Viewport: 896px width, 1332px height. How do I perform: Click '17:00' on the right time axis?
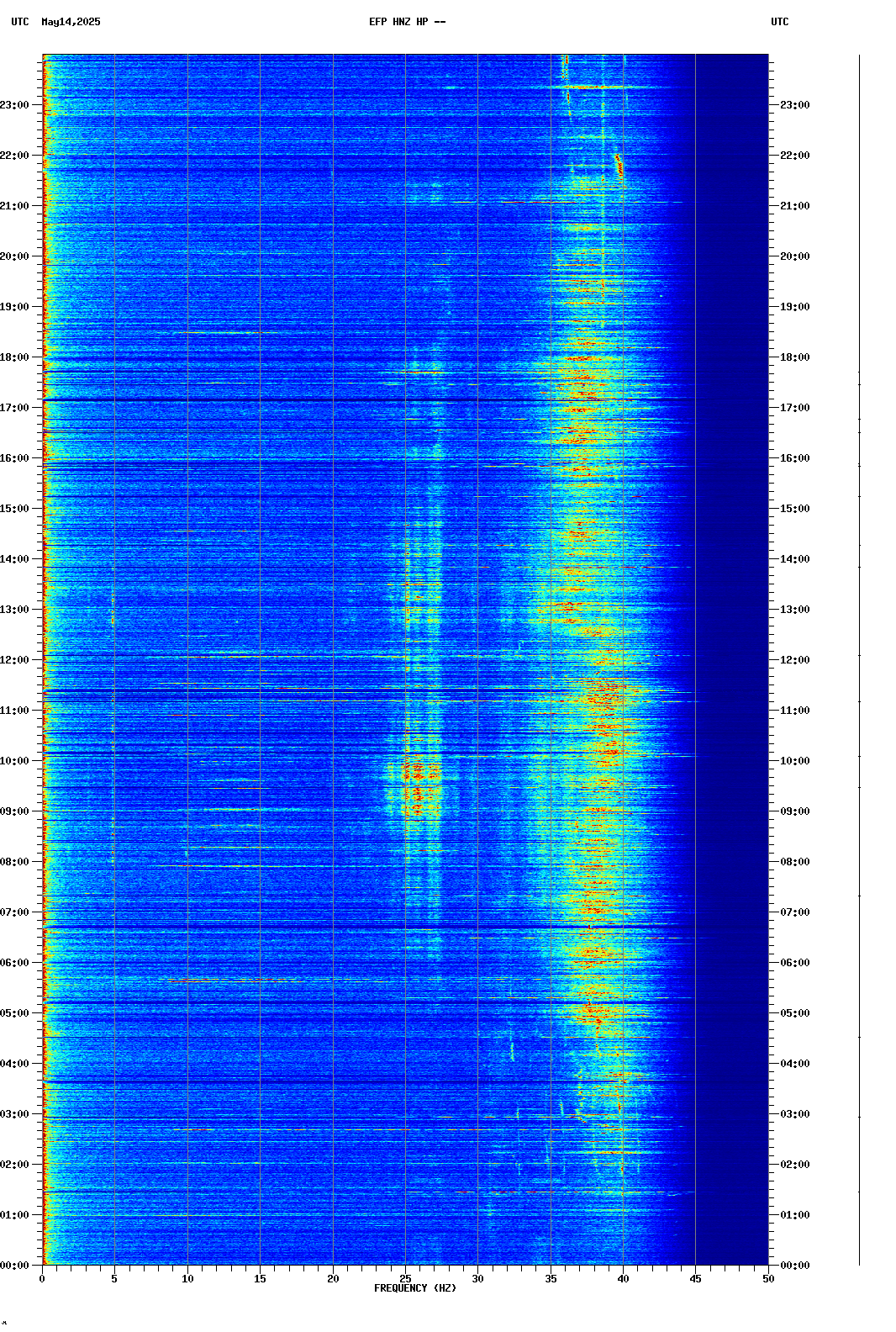(x=795, y=408)
